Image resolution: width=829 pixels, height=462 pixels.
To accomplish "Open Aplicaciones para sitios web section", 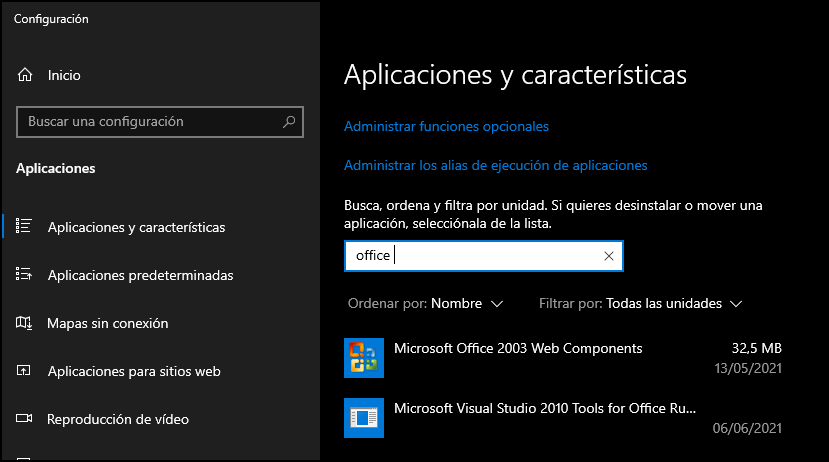I will (134, 371).
